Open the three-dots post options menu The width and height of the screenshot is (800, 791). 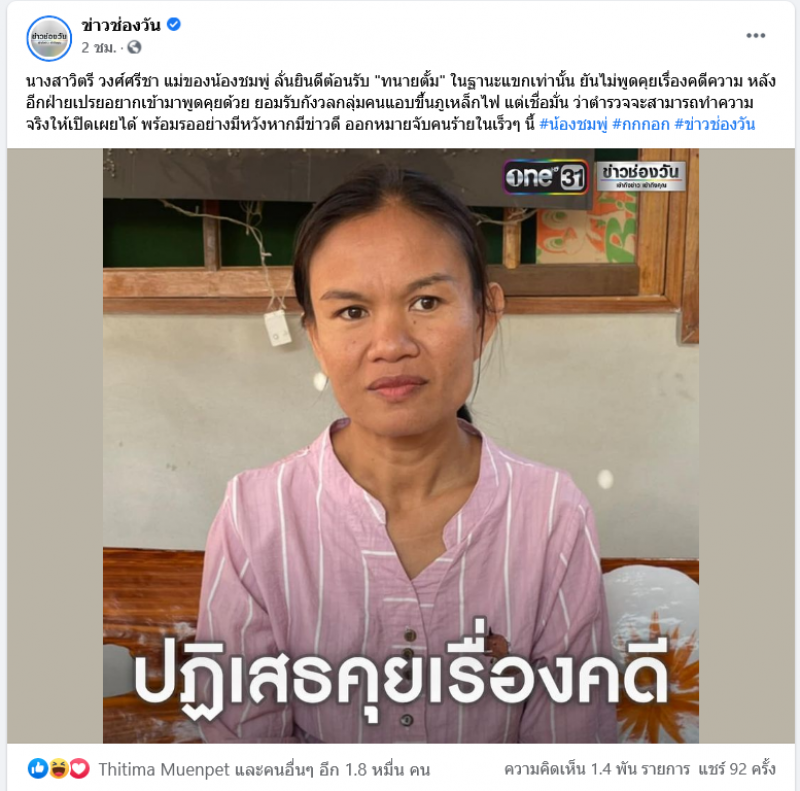755,35
